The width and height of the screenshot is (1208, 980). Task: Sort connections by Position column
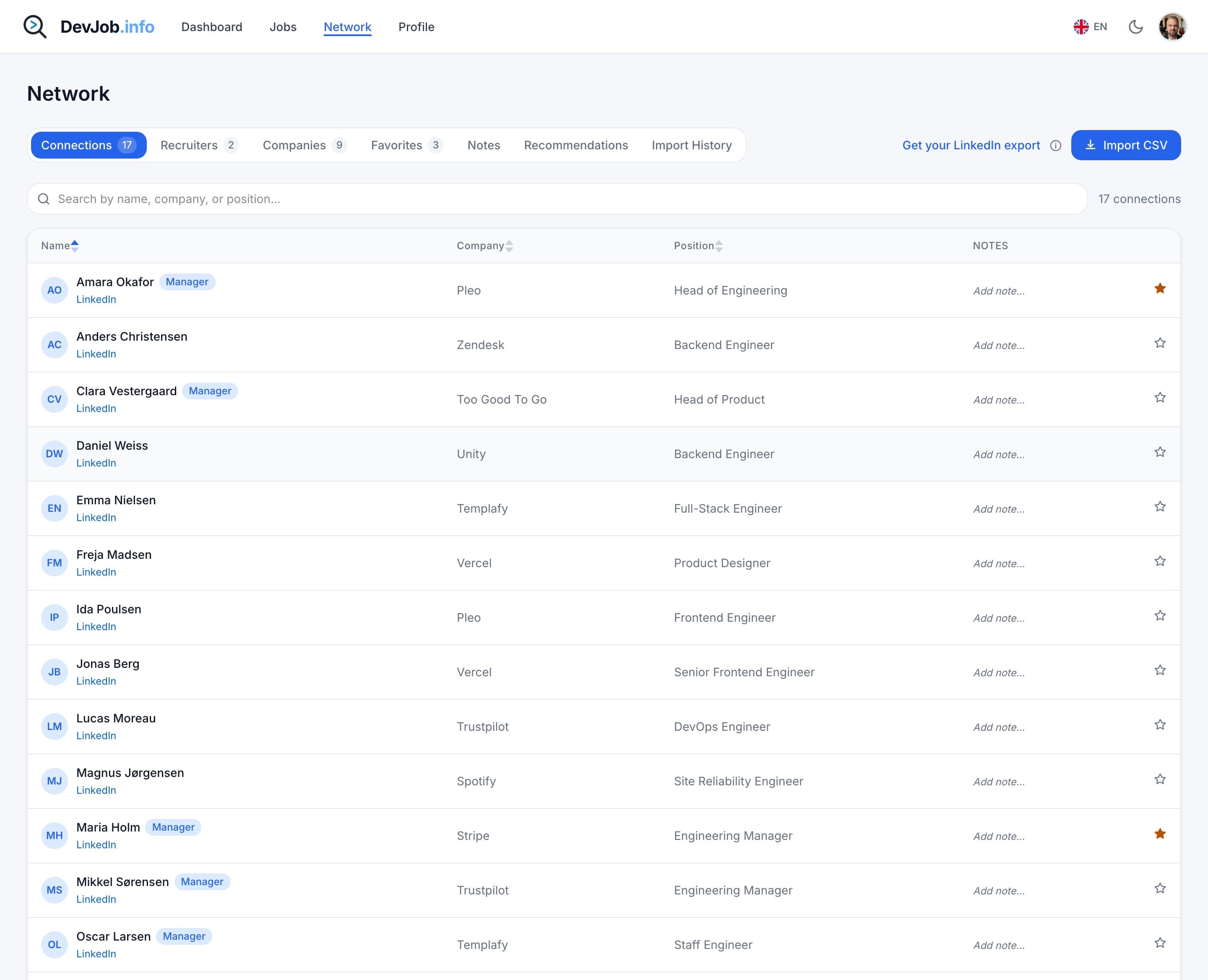[x=698, y=245]
